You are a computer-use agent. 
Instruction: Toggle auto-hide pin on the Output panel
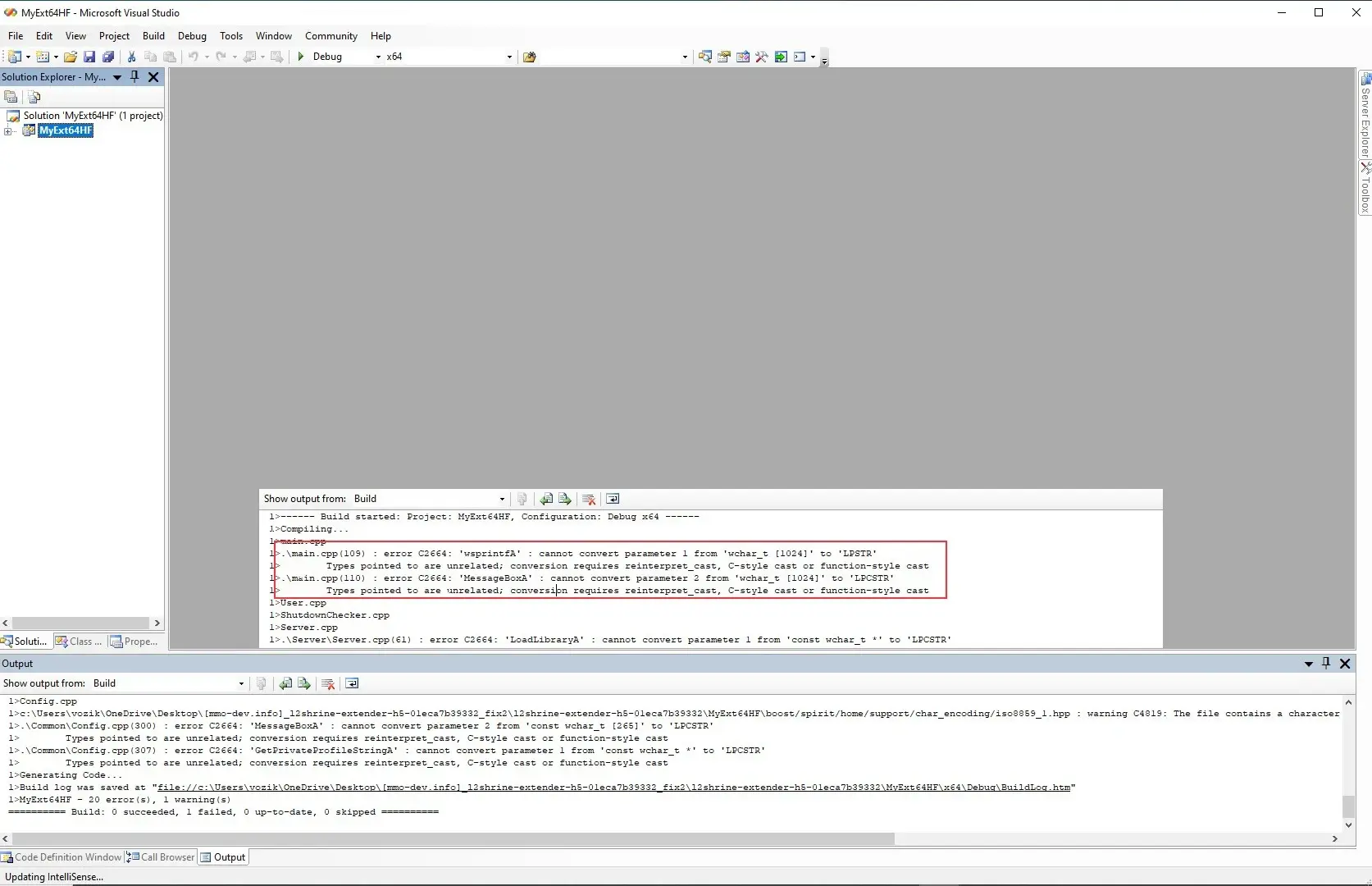[1326, 663]
